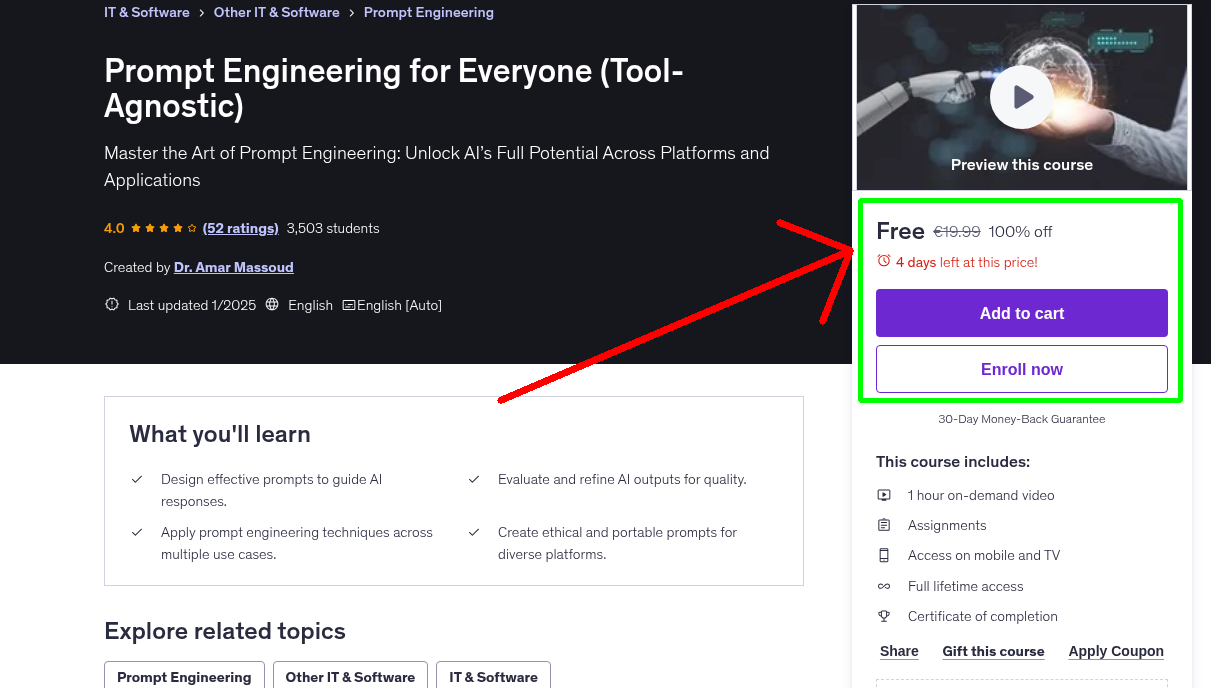Click the 4.0 rating number

click(114, 228)
